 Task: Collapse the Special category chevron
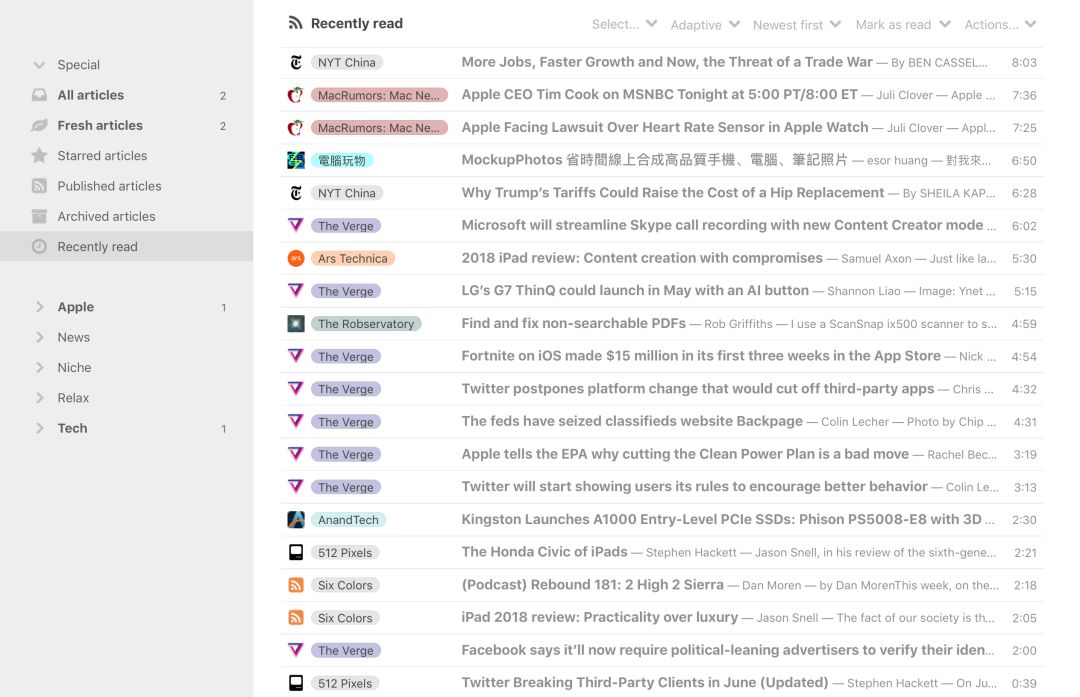[x=39, y=65]
